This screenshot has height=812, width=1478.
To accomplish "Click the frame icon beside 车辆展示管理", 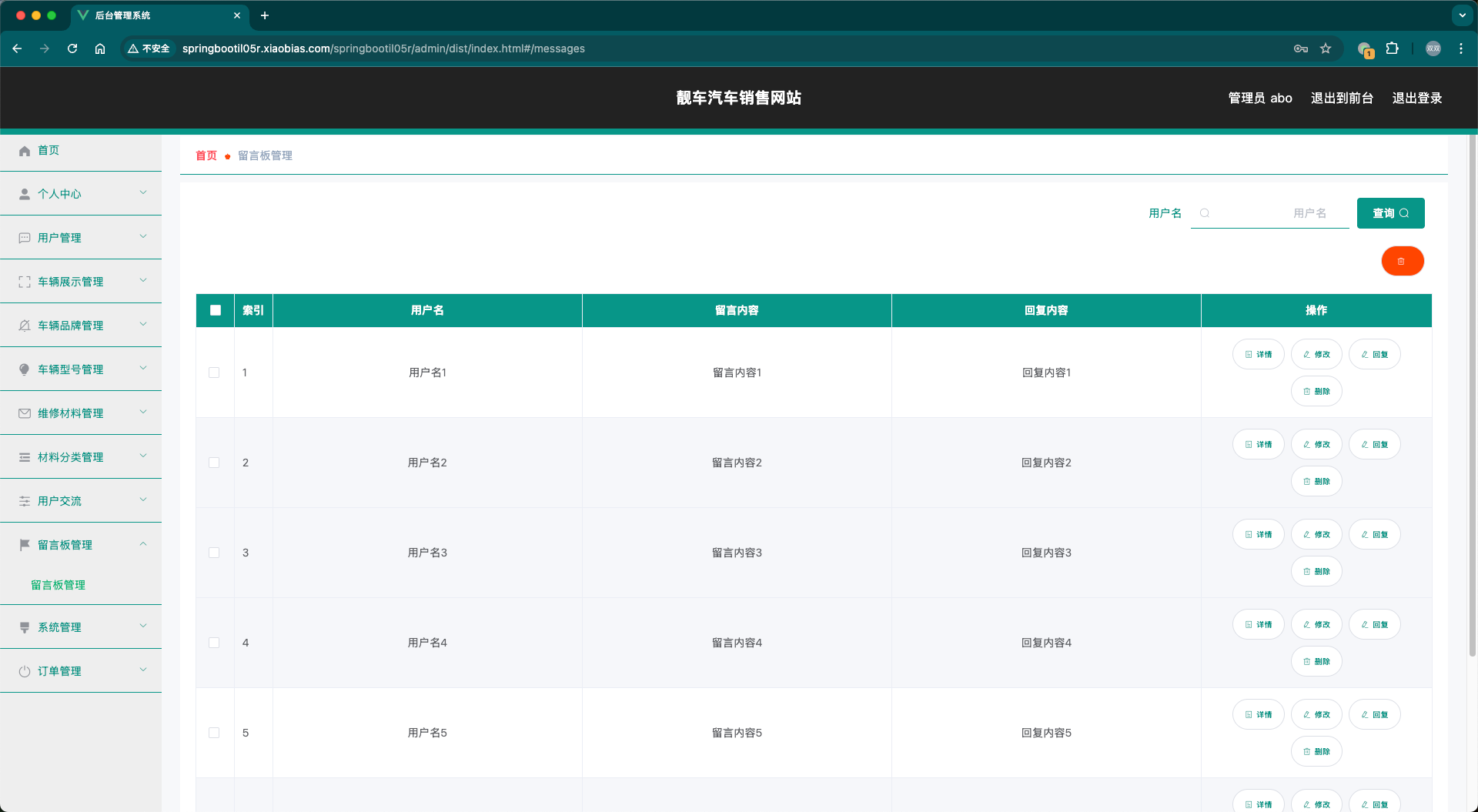I will [25, 282].
